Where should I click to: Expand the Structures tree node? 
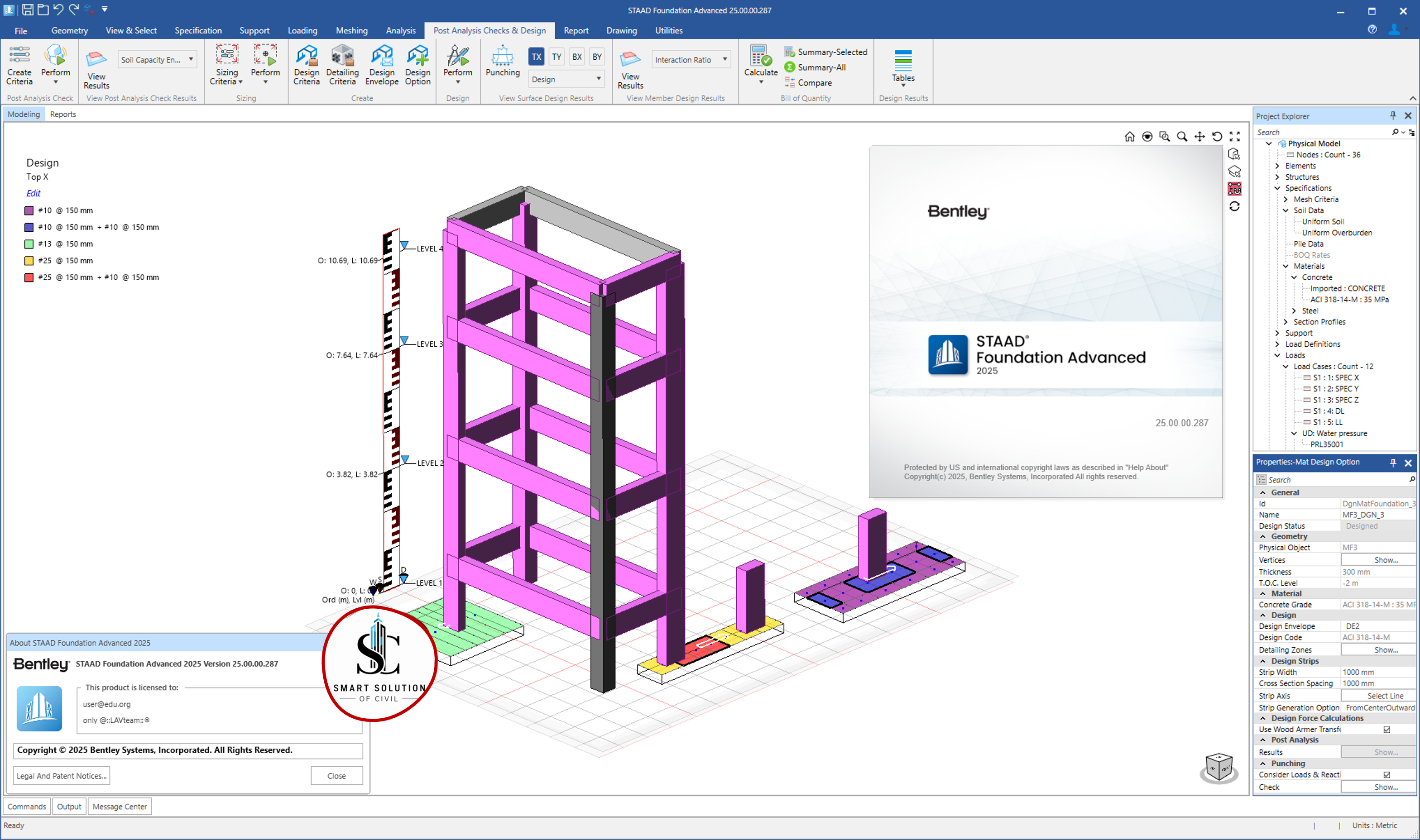(1277, 177)
